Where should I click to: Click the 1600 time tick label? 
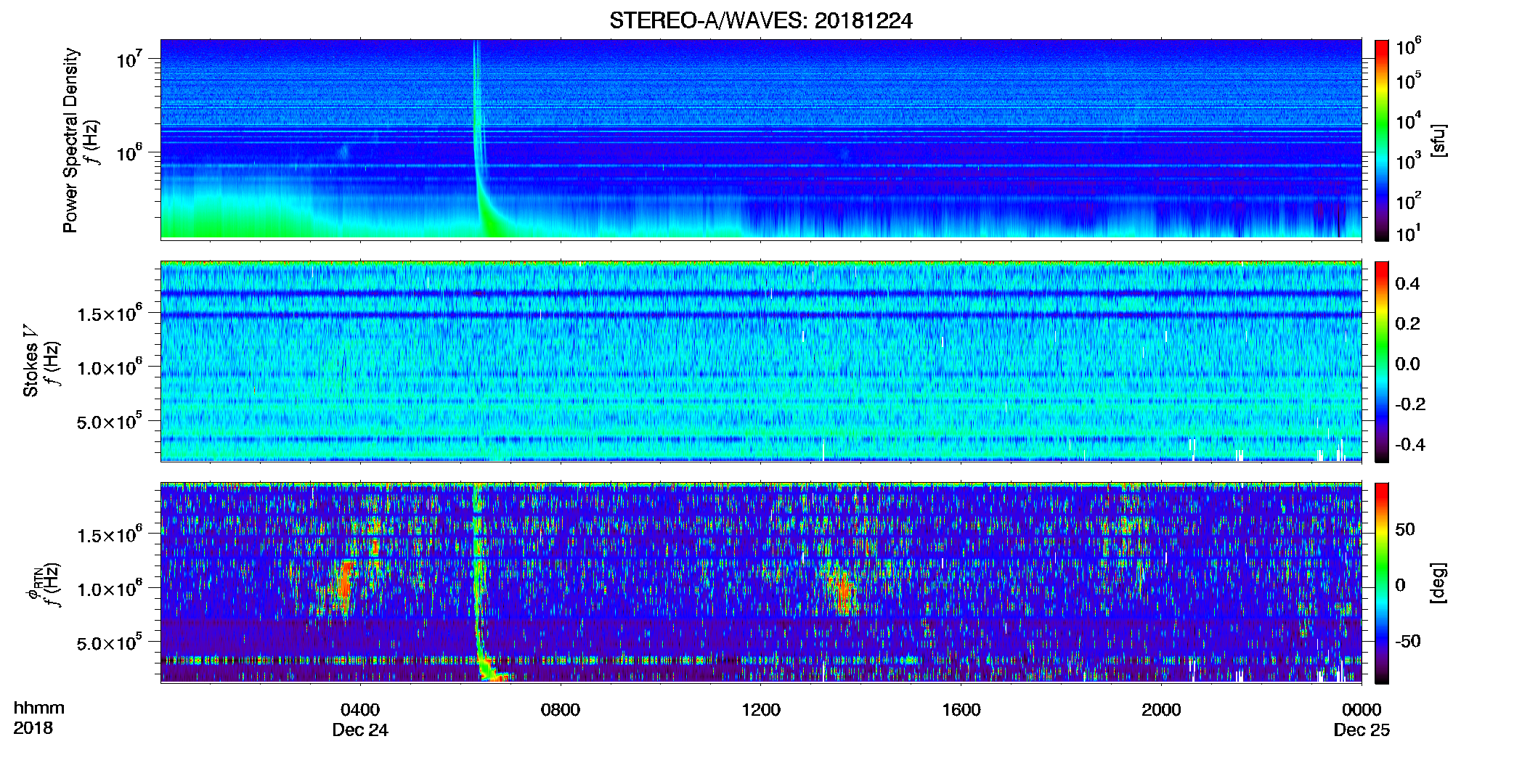[x=961, y=709]
